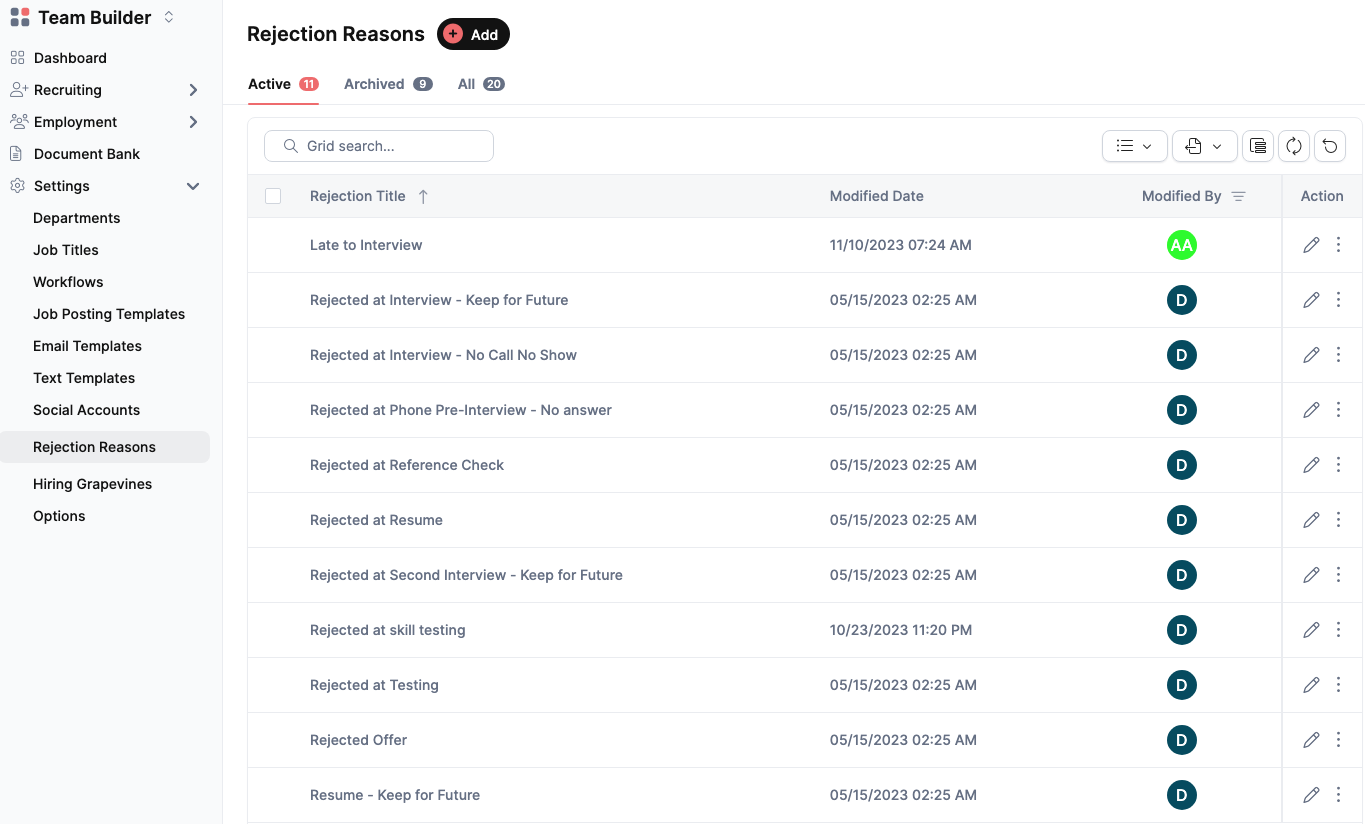This screenshot has width=1365, height=824.
Task: Edit the Rejected at Reference Check reason
Action: pos(1311,465)
